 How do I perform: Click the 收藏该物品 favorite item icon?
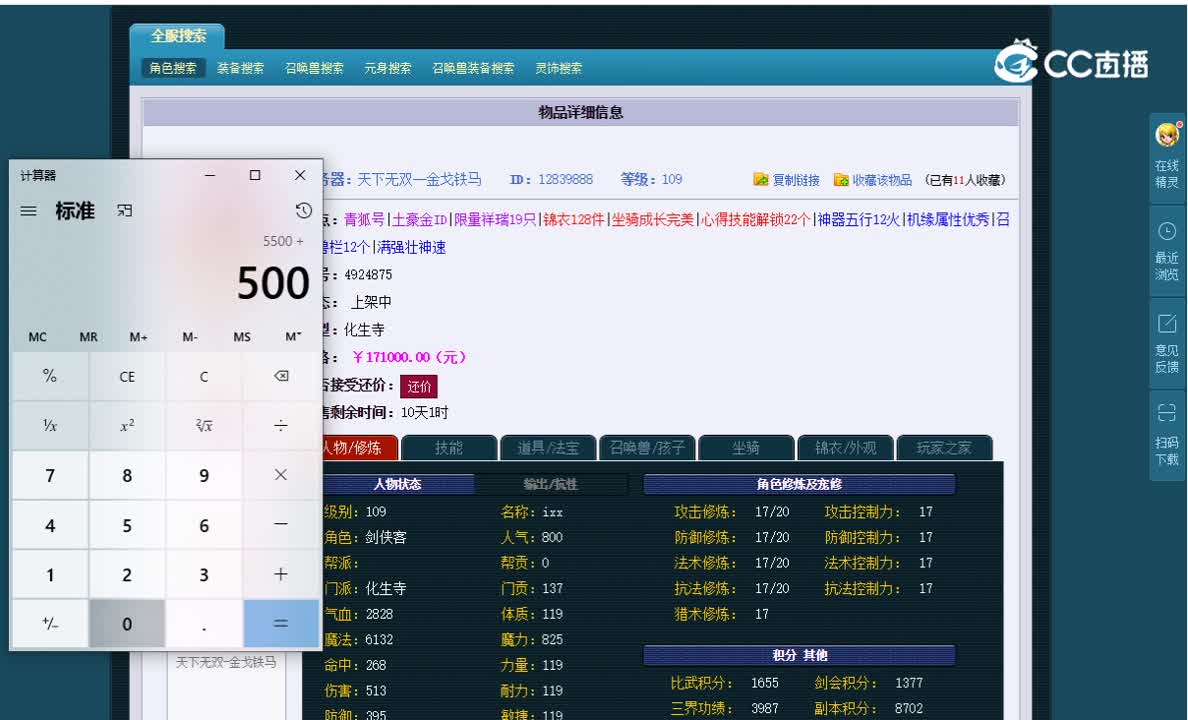[841, 180]
